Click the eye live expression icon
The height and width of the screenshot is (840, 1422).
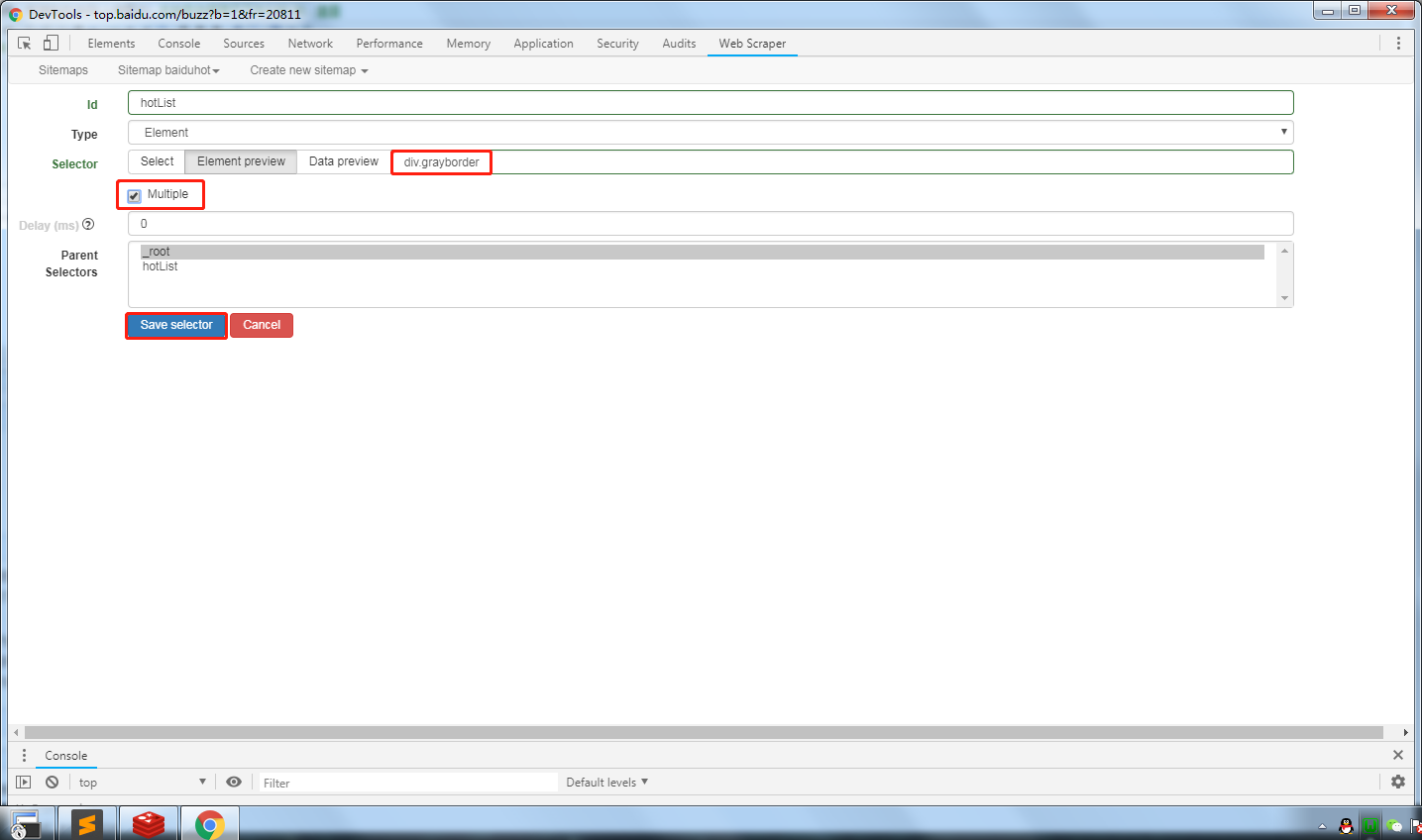tap(234, 783)
